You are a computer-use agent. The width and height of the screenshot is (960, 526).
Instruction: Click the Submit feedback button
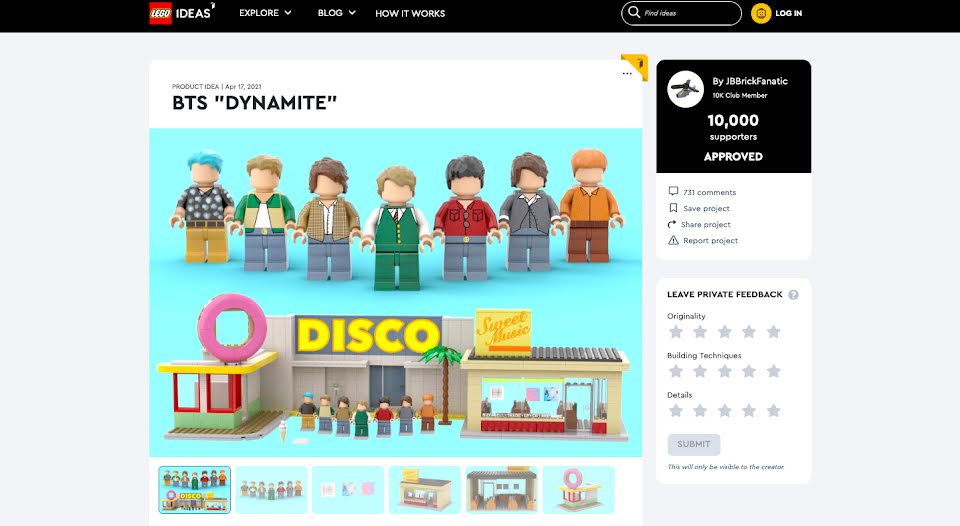click(694, 444)
